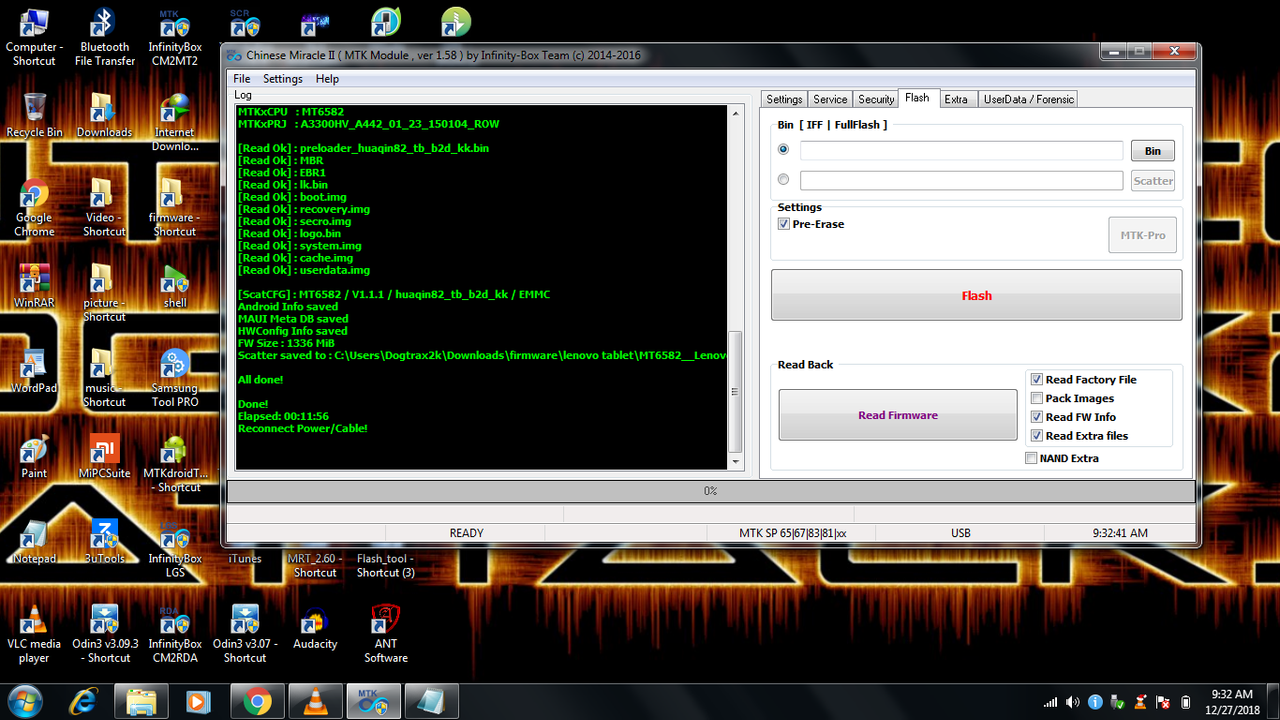Open 3uTools from the desktop
The width and height of the screenshot is (1280, 720).
point(104,535)
